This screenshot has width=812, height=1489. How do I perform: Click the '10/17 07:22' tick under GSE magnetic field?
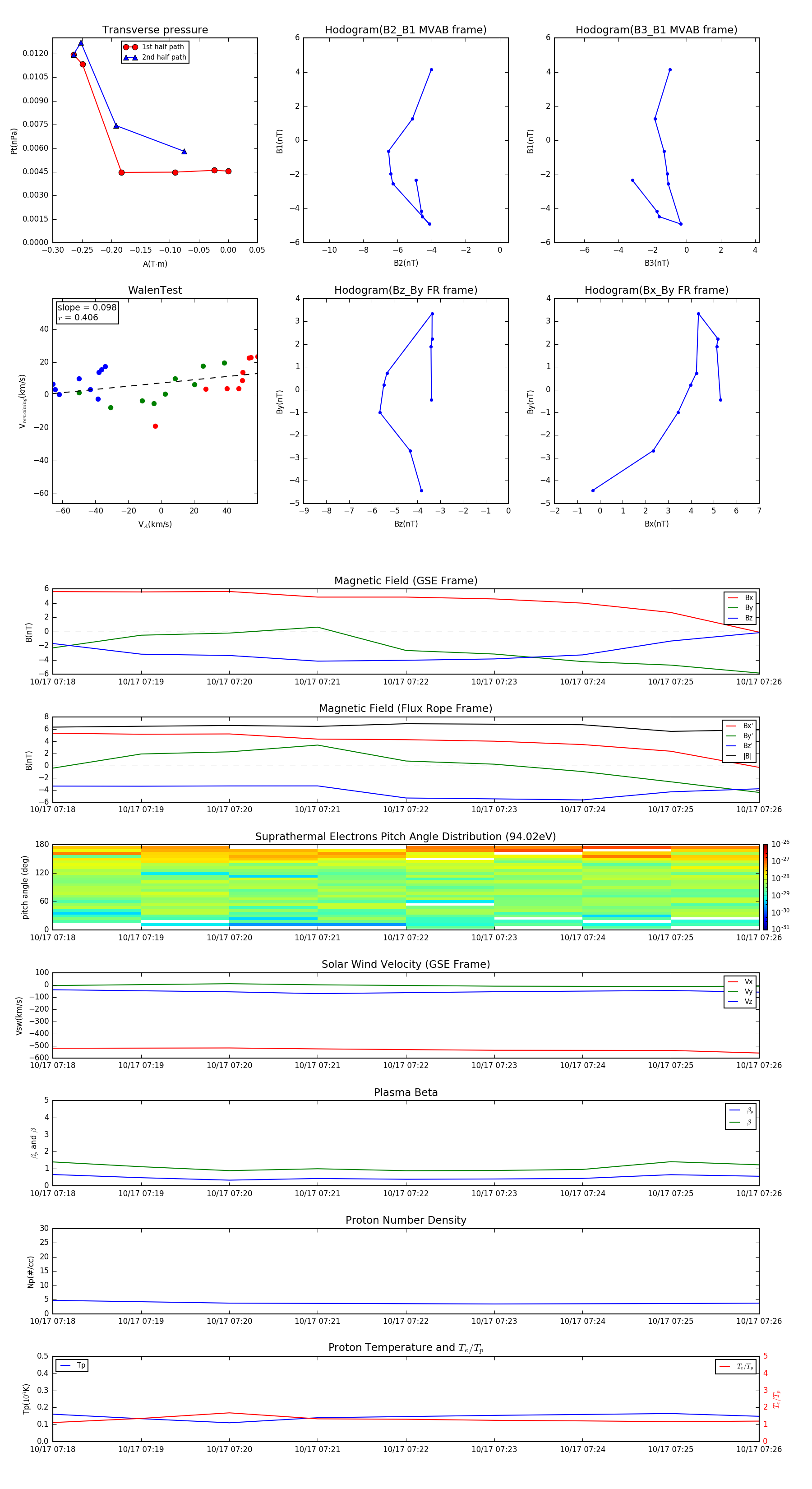tap(406, 682)
